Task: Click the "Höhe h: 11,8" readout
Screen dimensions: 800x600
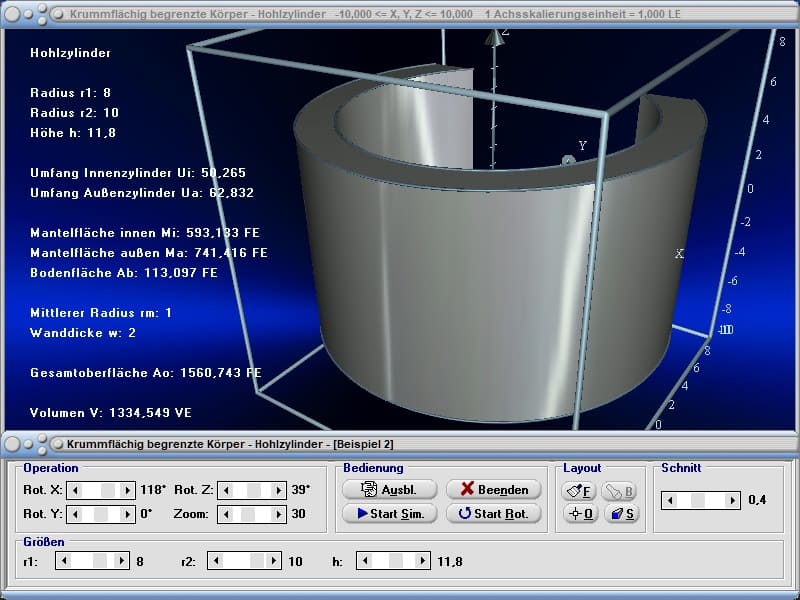Action: [x=73, y=133]
